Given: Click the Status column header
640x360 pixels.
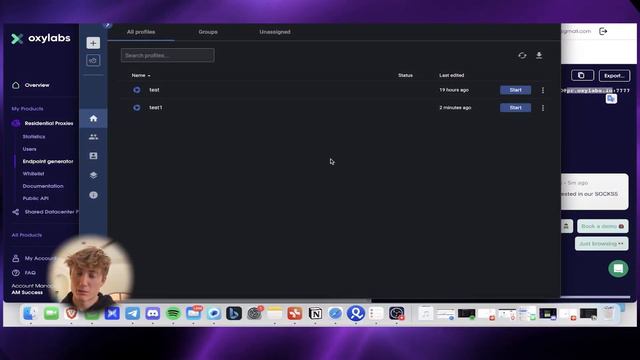Looking at the screenshot, I should (405, 76).
